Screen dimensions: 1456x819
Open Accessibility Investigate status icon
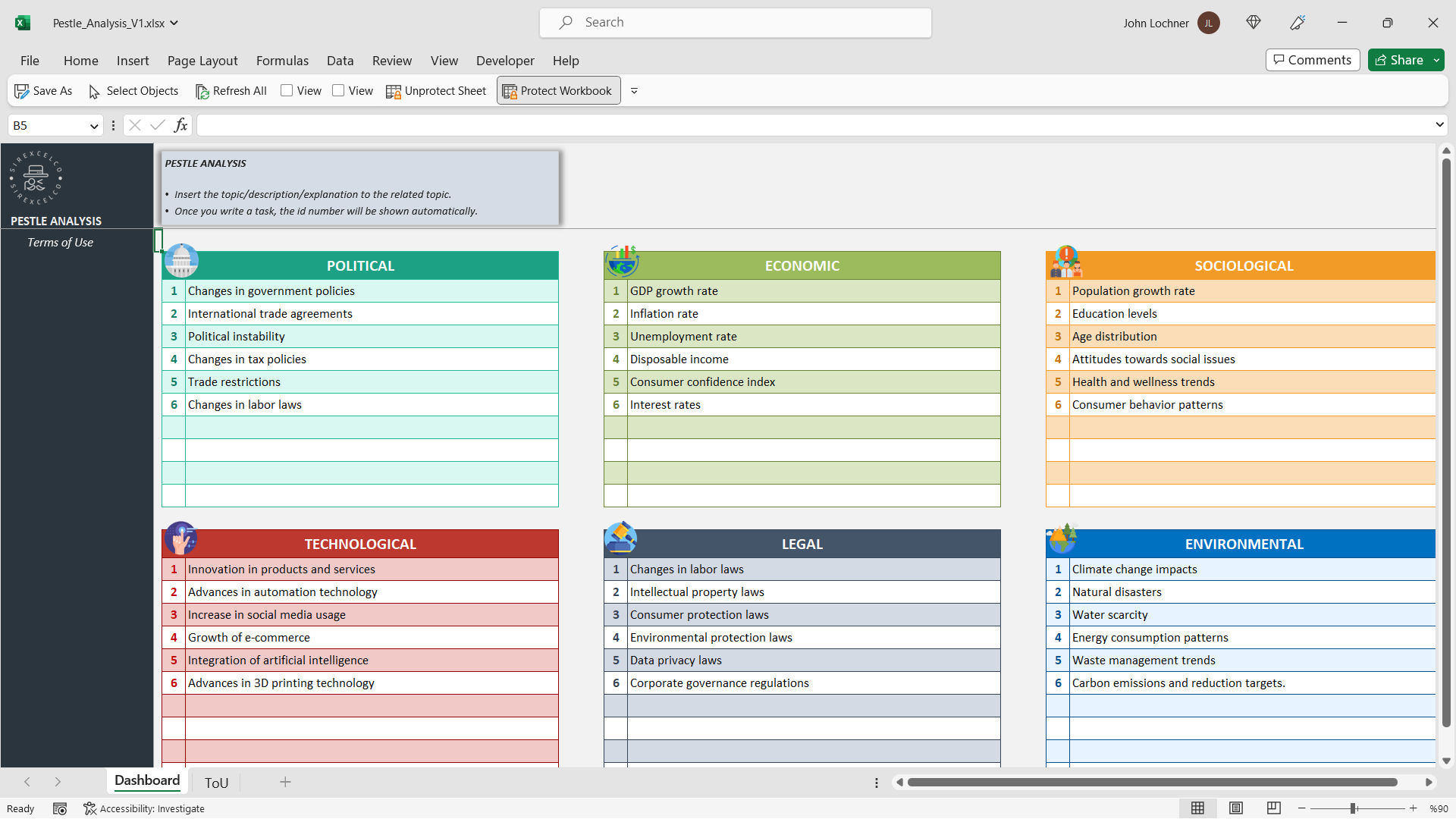90,808
